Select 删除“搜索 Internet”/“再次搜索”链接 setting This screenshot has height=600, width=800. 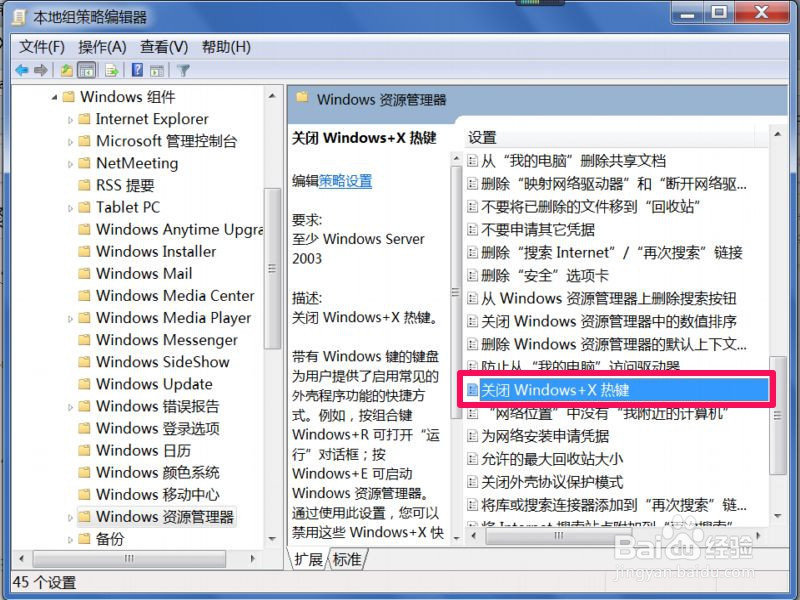pos(612,253)
